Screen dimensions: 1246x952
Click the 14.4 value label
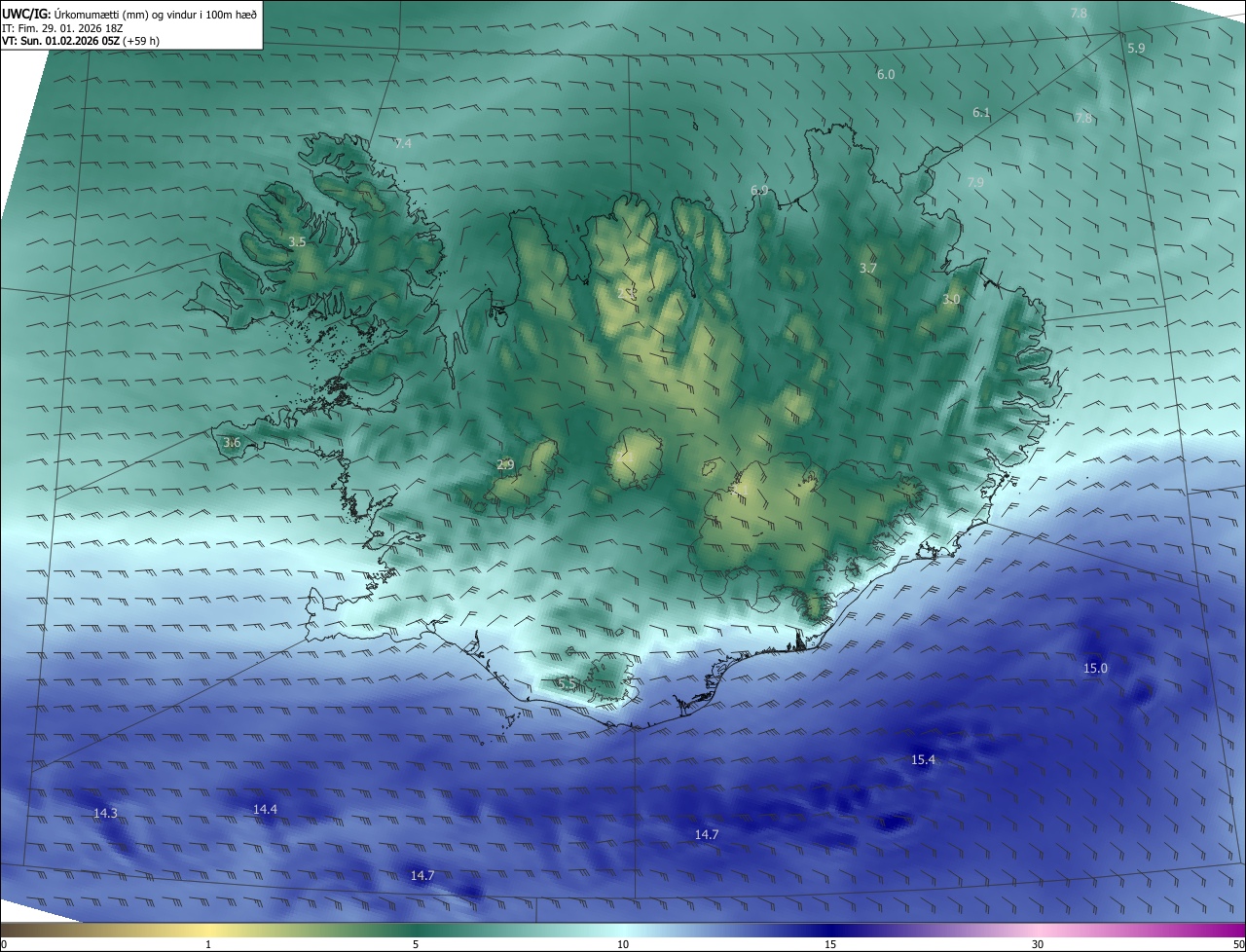coord(265,809)
